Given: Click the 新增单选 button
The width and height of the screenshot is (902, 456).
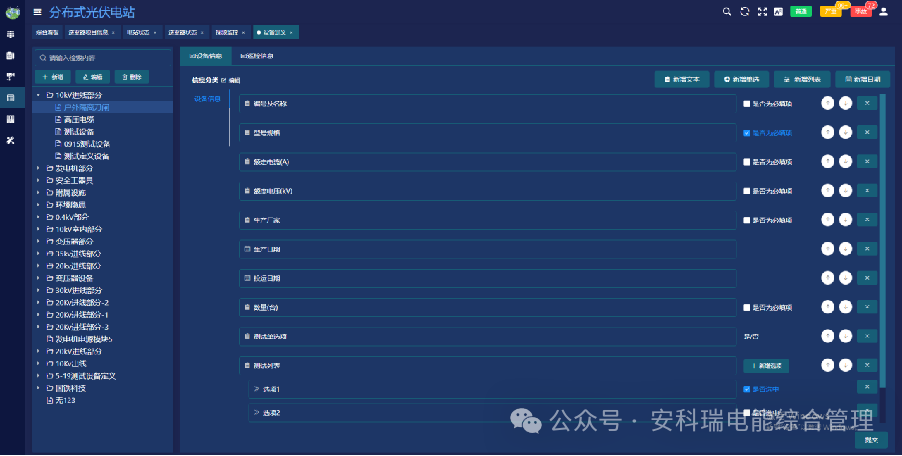Looking at the screenshot, I should (x=742, y=79).
